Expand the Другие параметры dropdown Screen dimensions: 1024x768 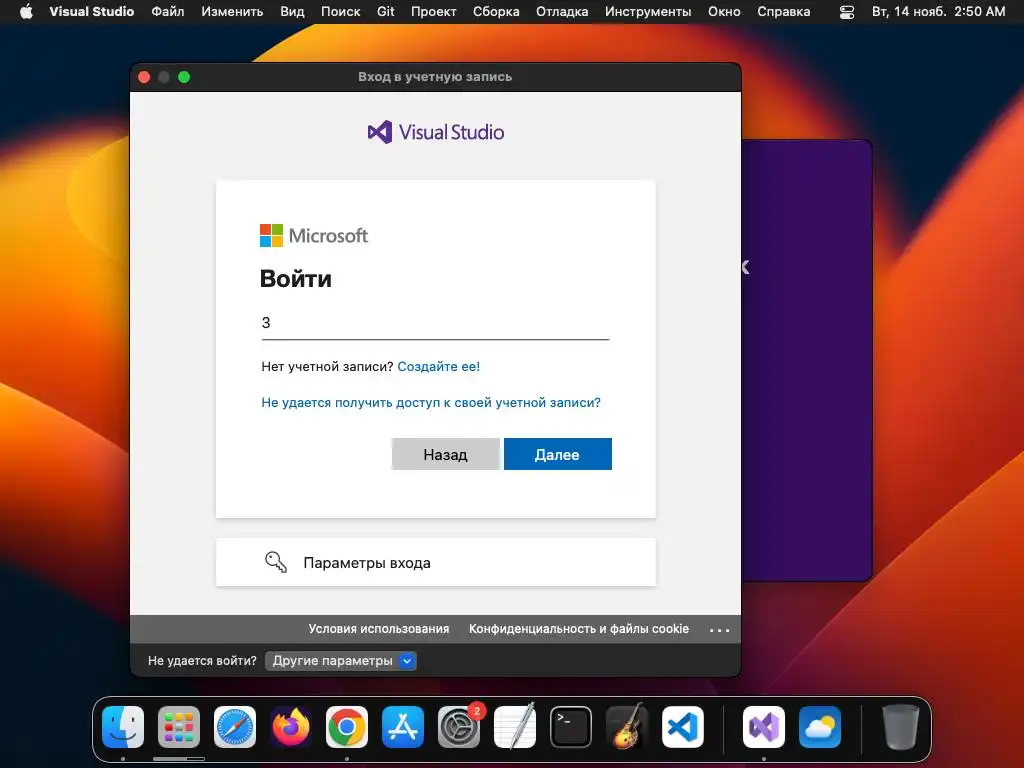tap(341, 661)
